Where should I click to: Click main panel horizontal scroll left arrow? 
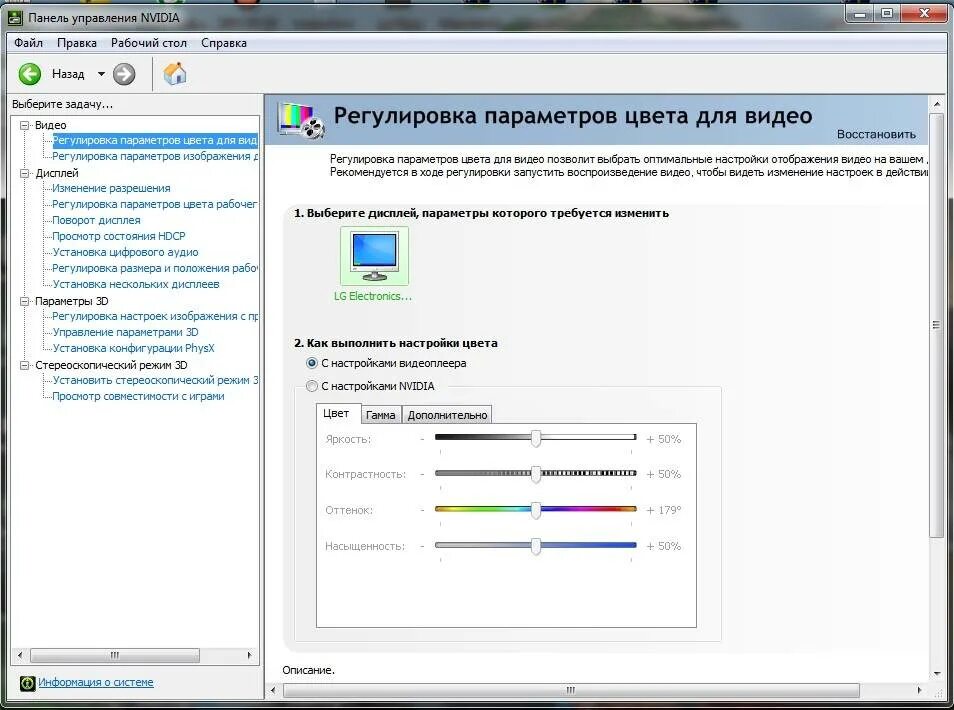point(273,690)
